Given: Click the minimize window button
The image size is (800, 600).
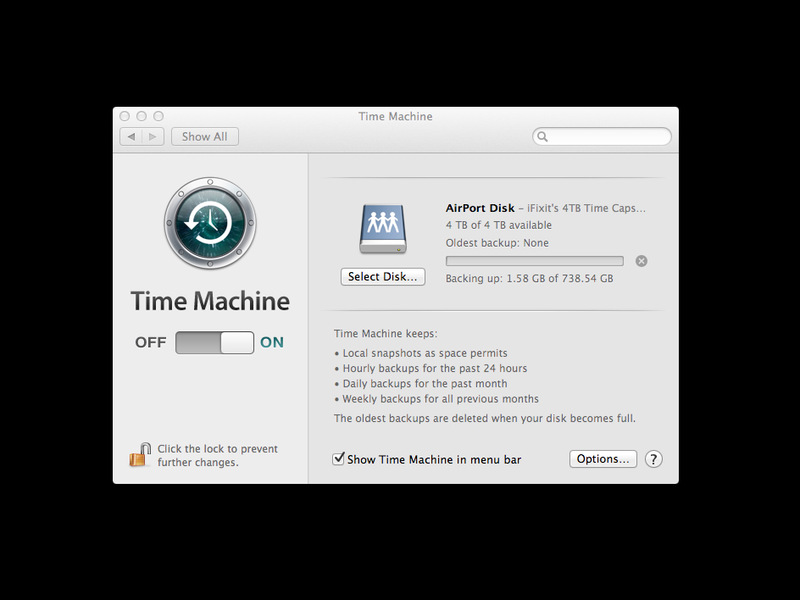Looking at the screenshot, I should [x=141, y=116].
